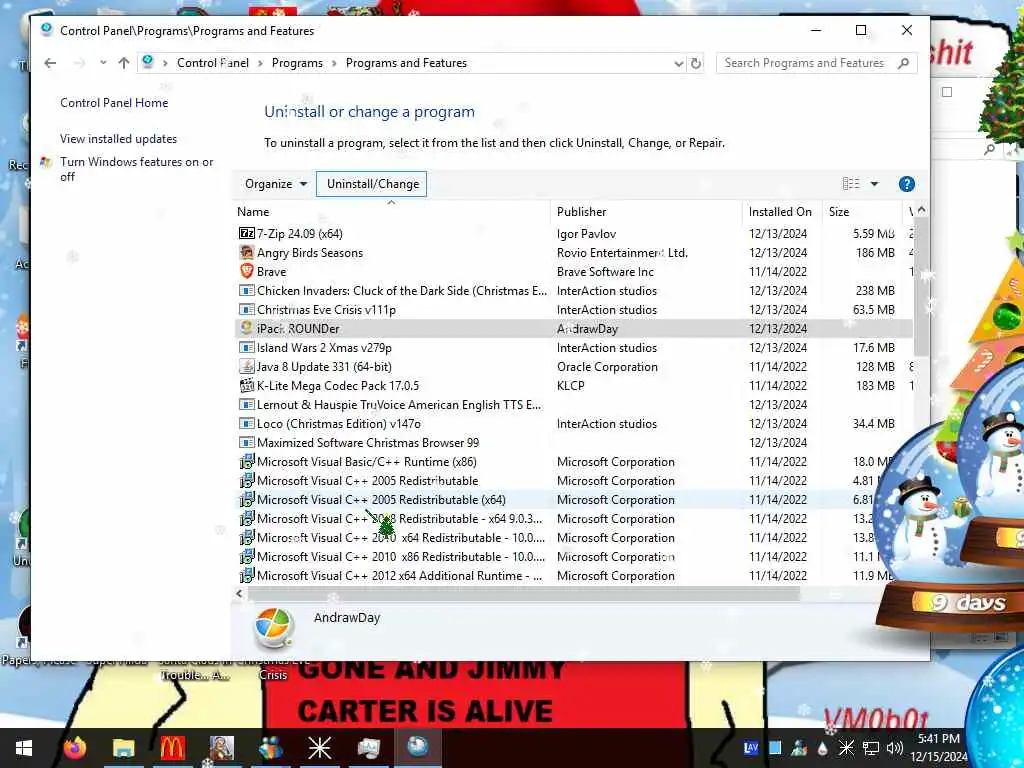
Task: Select Island Wars 2 Xmas v279p
Action: click(x=573, y=347)
